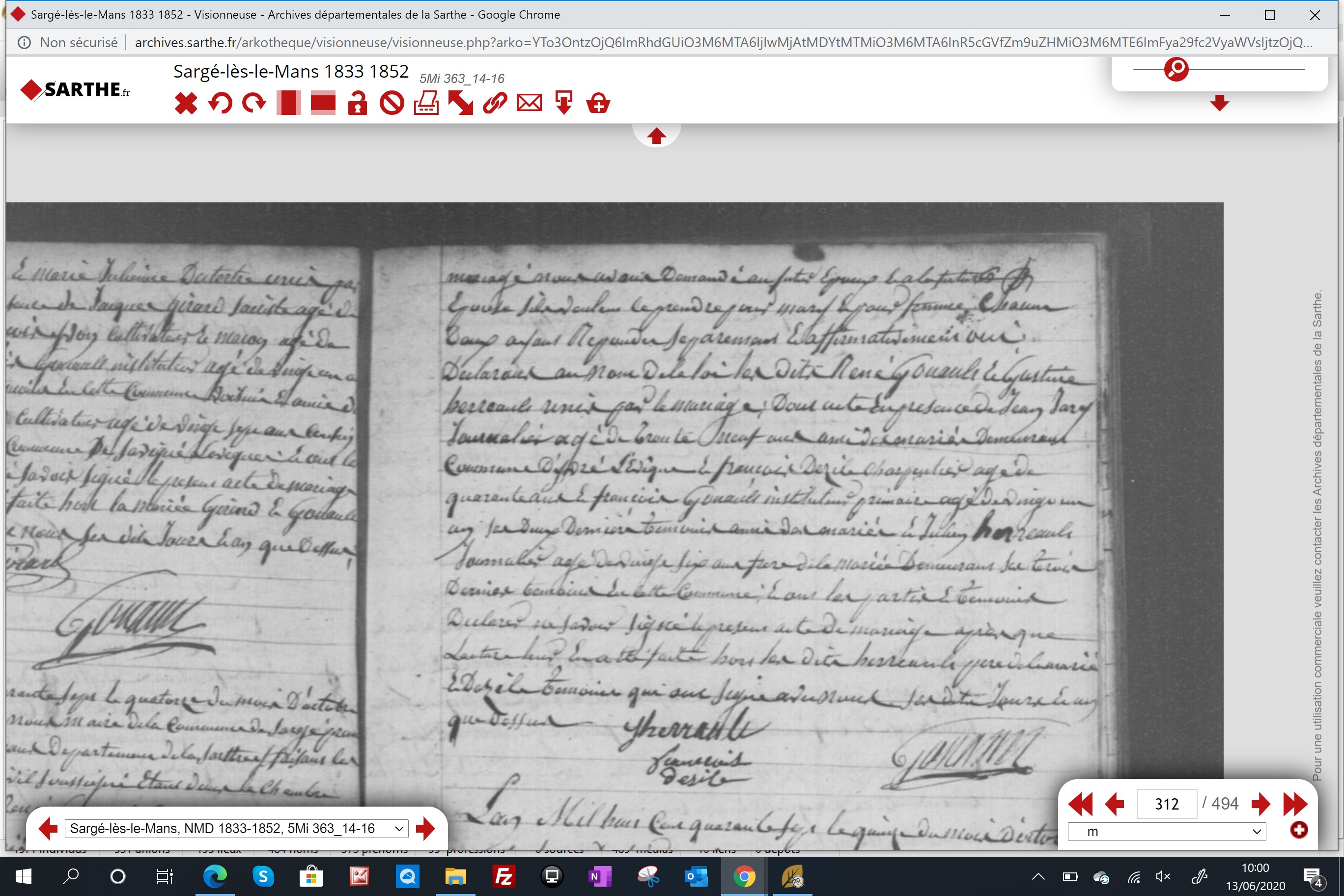Viewport: 1344px width, 896px height.
Task: Copy the permalink chain icon
Action: 495,104
